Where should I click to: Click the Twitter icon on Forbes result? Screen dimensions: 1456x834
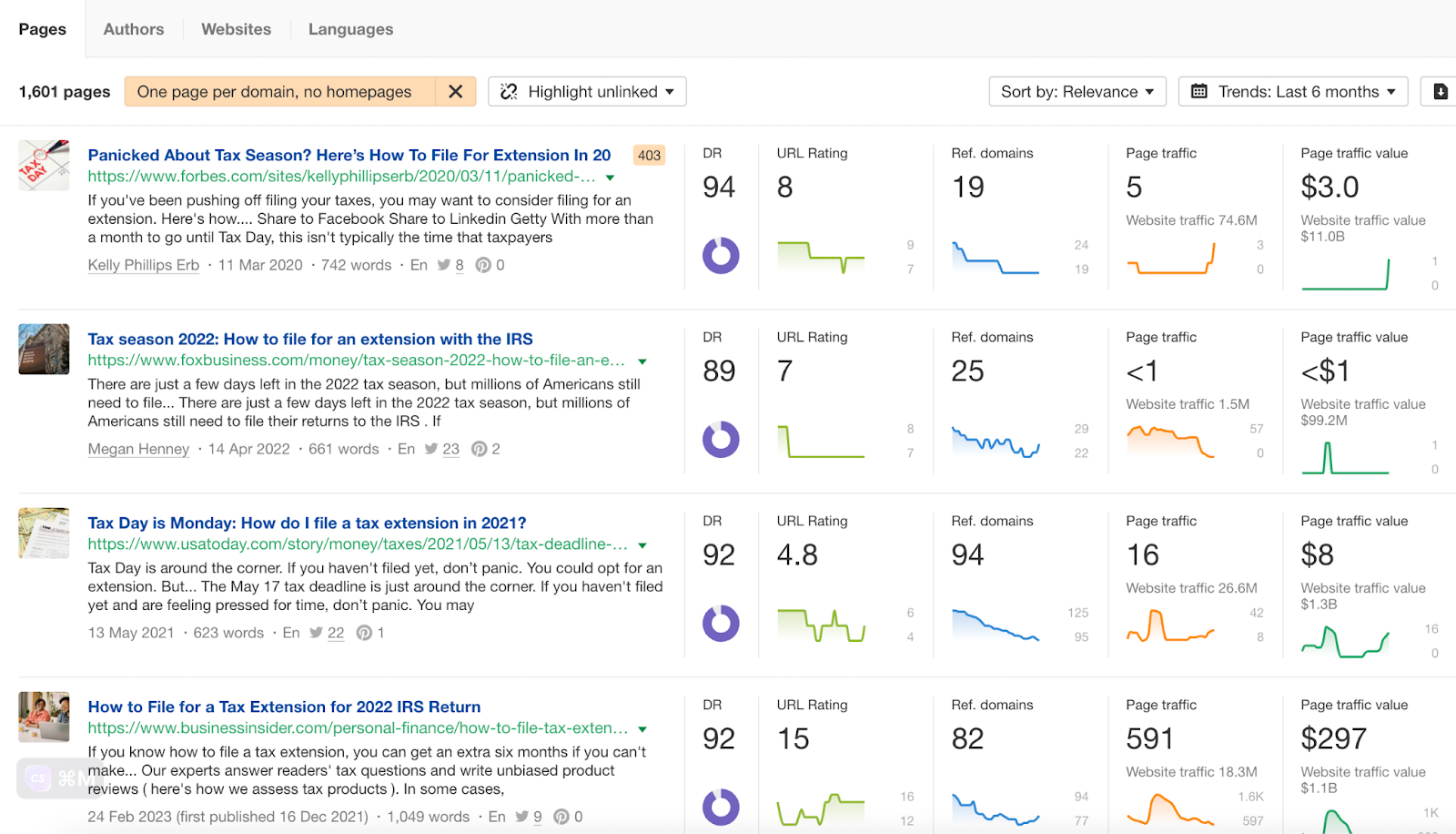tap(444, 265)
